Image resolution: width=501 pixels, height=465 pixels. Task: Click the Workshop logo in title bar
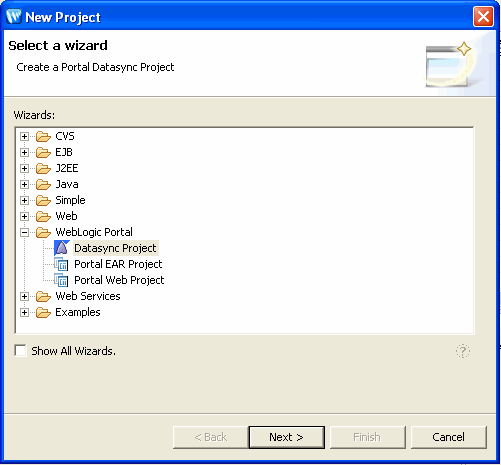pos(14,16)
